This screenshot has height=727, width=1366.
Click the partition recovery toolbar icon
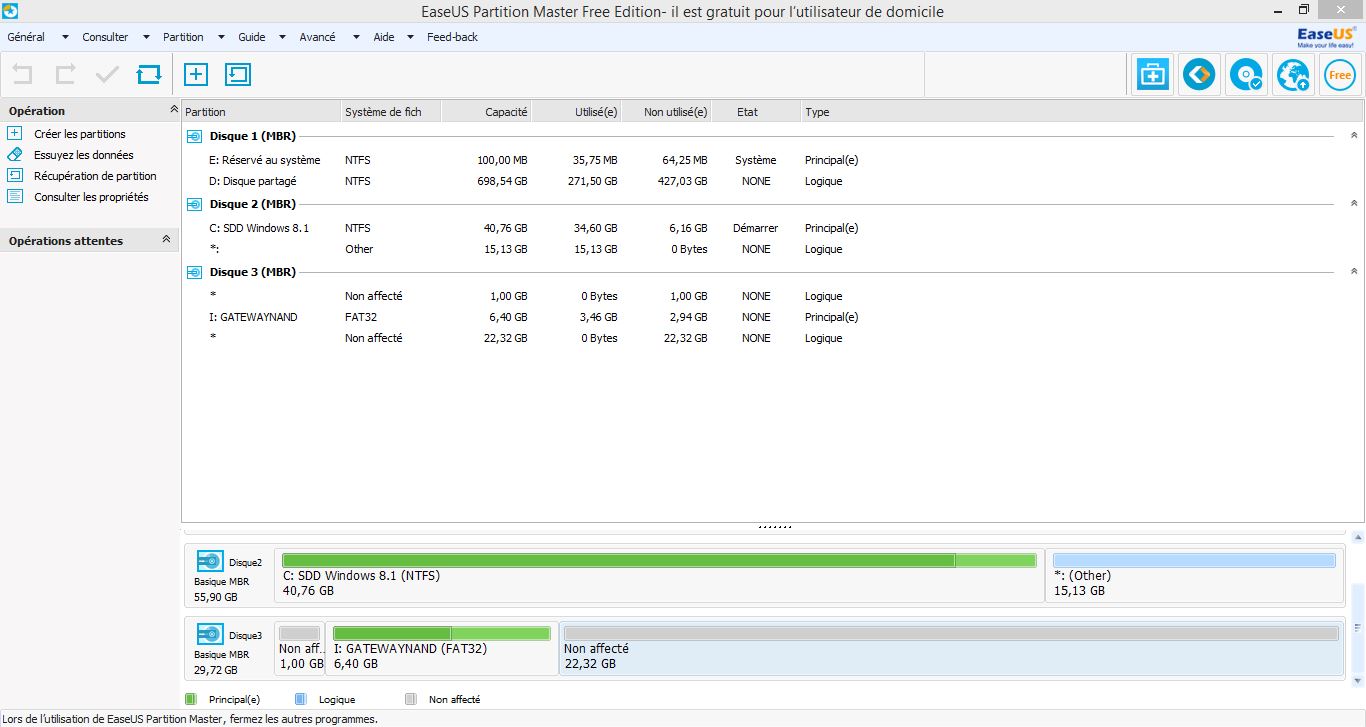tap(238, 74)
